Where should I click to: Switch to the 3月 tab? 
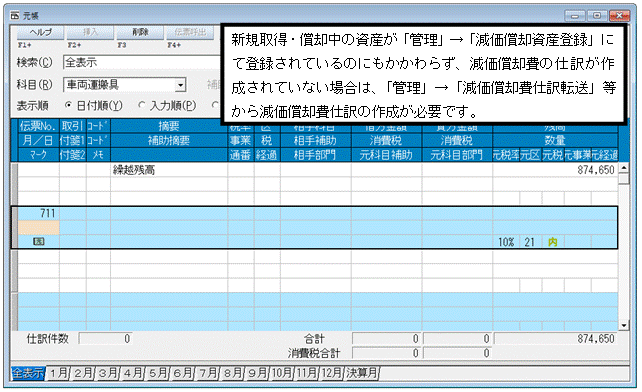pos(108,373)
